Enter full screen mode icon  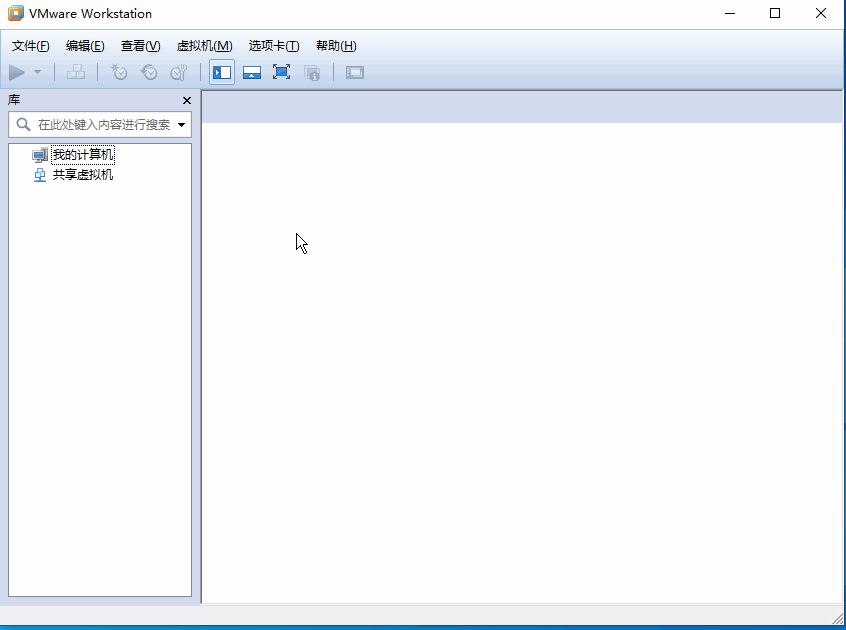click(x=282, y=72)
